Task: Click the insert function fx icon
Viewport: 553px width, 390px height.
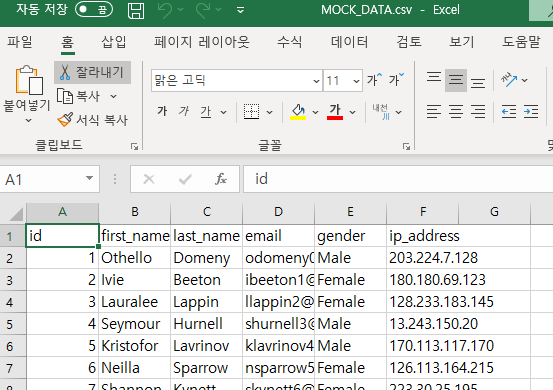Action: pyautogui.click(x=221, y=179)
